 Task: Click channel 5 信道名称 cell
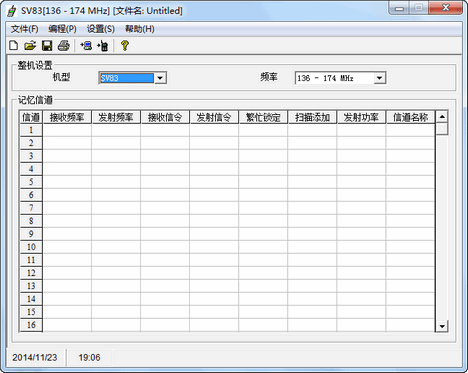tap(411, 182)
